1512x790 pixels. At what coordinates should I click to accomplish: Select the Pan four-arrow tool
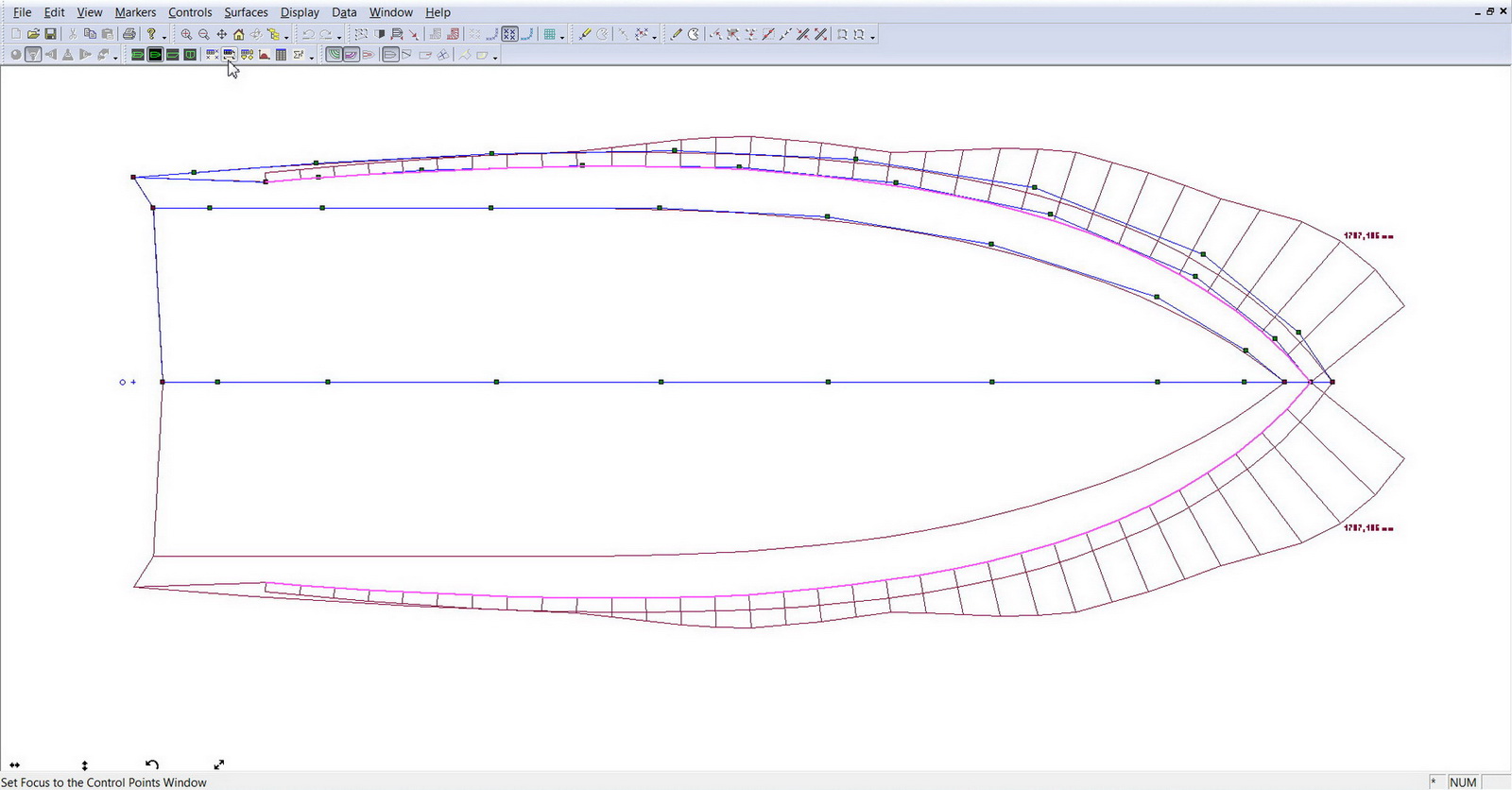tap(222, 34)
